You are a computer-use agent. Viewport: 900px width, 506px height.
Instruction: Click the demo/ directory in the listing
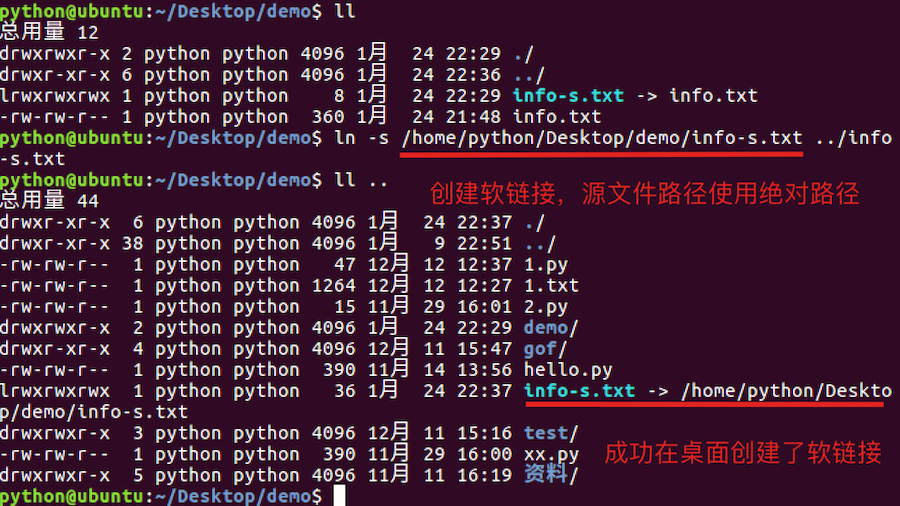(551, 328)
